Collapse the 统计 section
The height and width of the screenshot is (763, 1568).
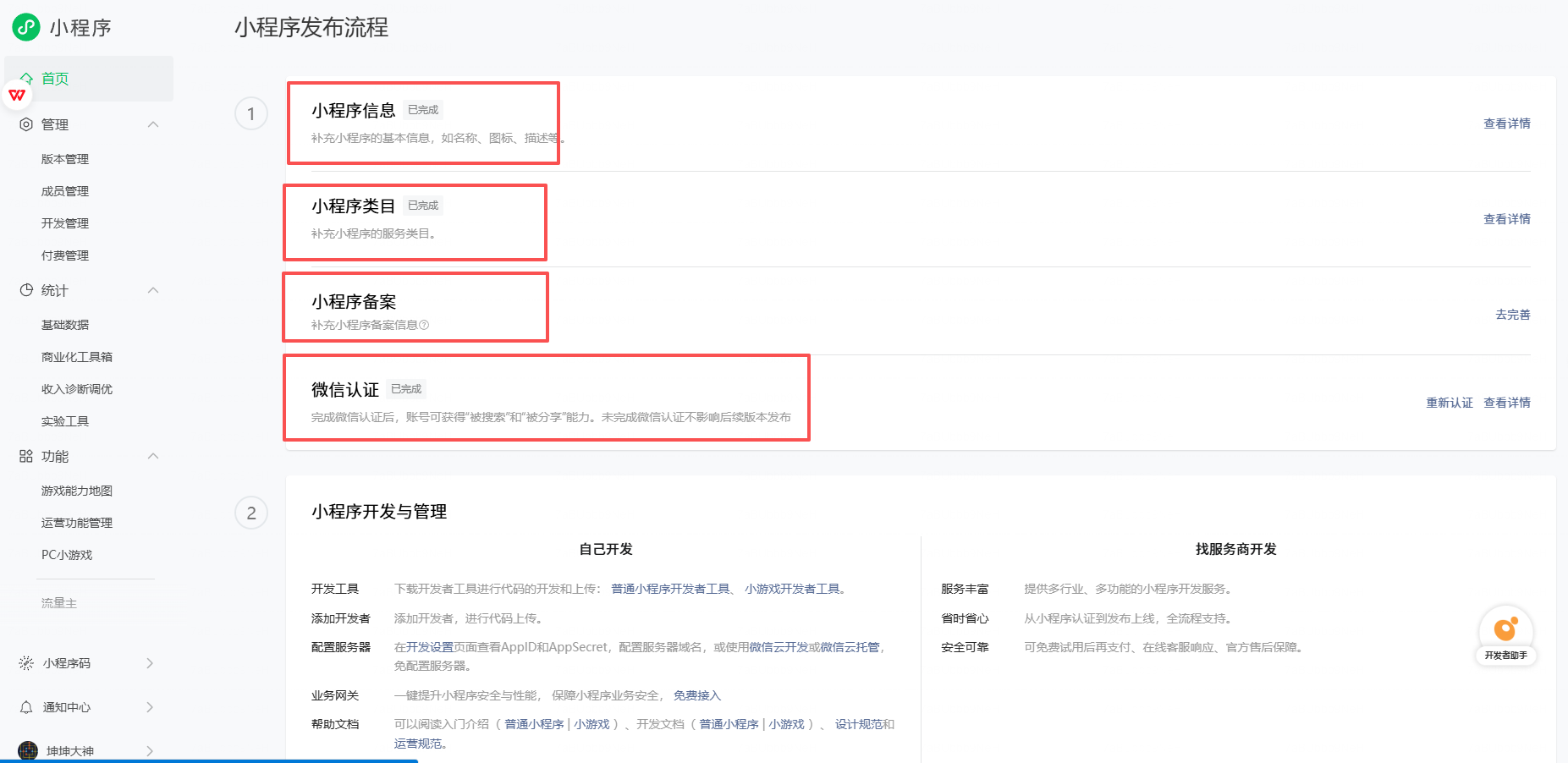153,289
